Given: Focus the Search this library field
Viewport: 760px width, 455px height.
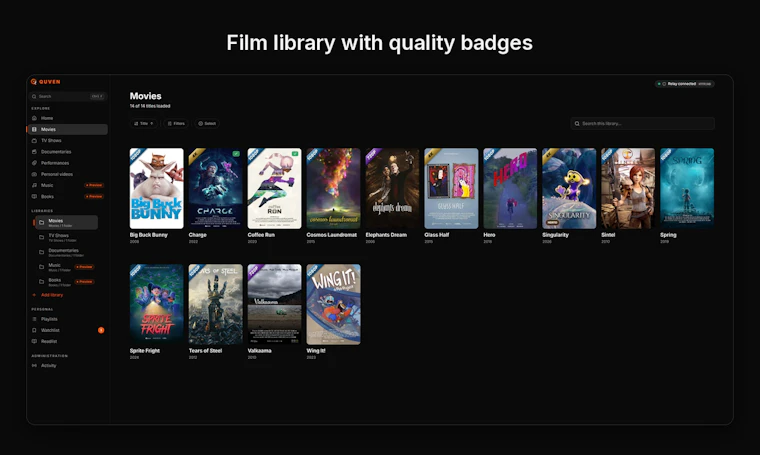Looking at the screenshot, I should tap(642, 124).
